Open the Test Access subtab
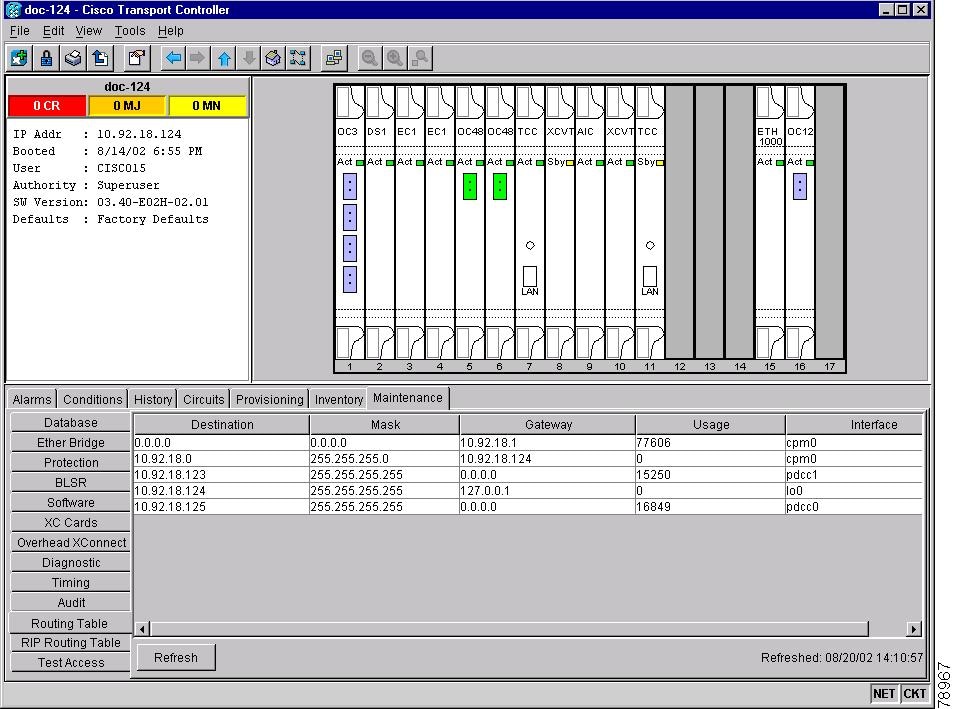This screenshot has width=955, height=709. (x=71, y=663)
